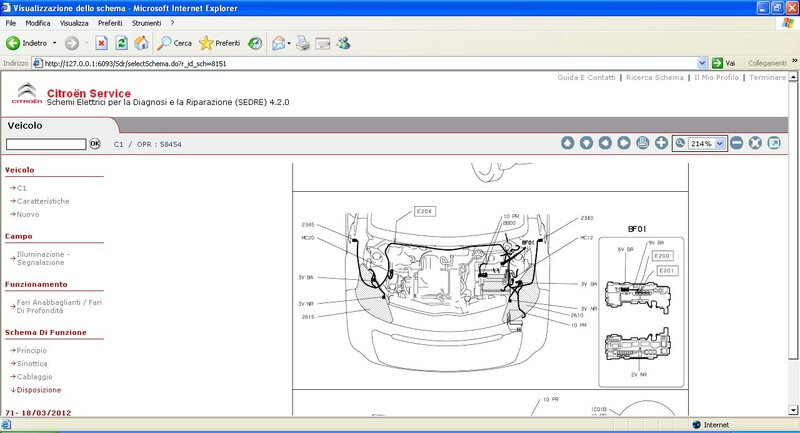Open the Preferiti menu in the menu bar

(110, 22)
